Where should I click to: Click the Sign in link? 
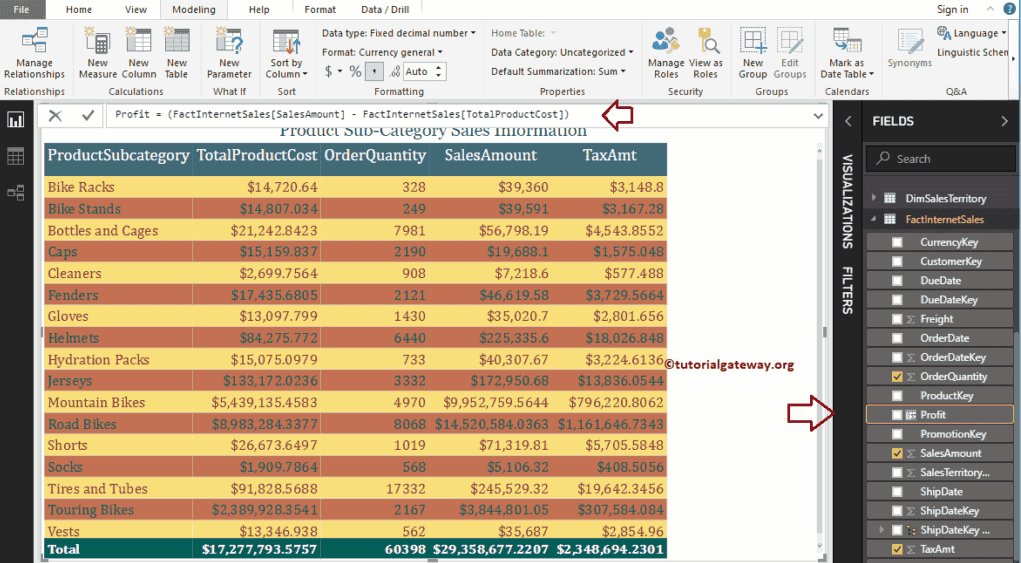[x=952, y=9]
